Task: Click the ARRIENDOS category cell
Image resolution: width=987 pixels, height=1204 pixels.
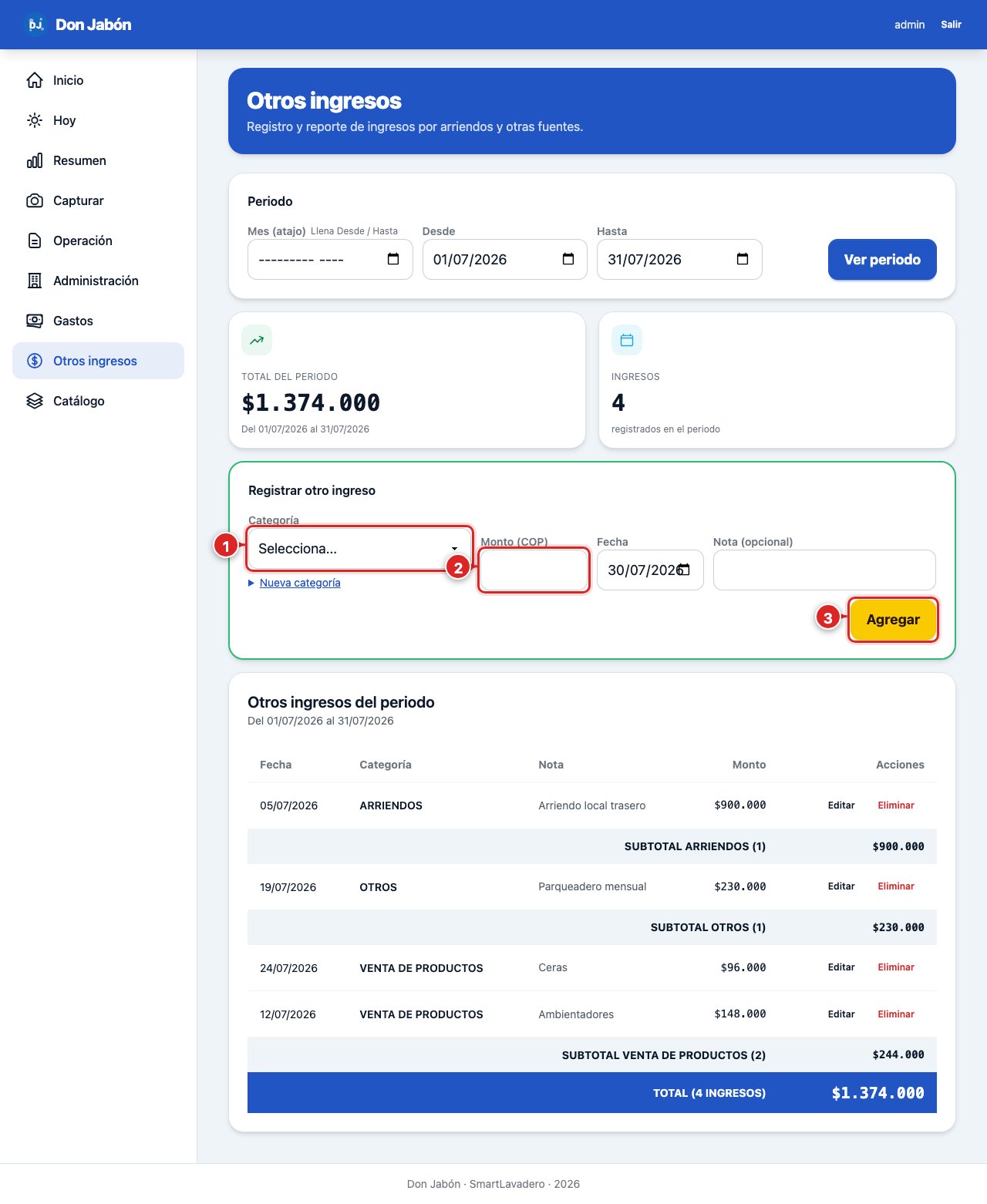Action: pos(391,805)
